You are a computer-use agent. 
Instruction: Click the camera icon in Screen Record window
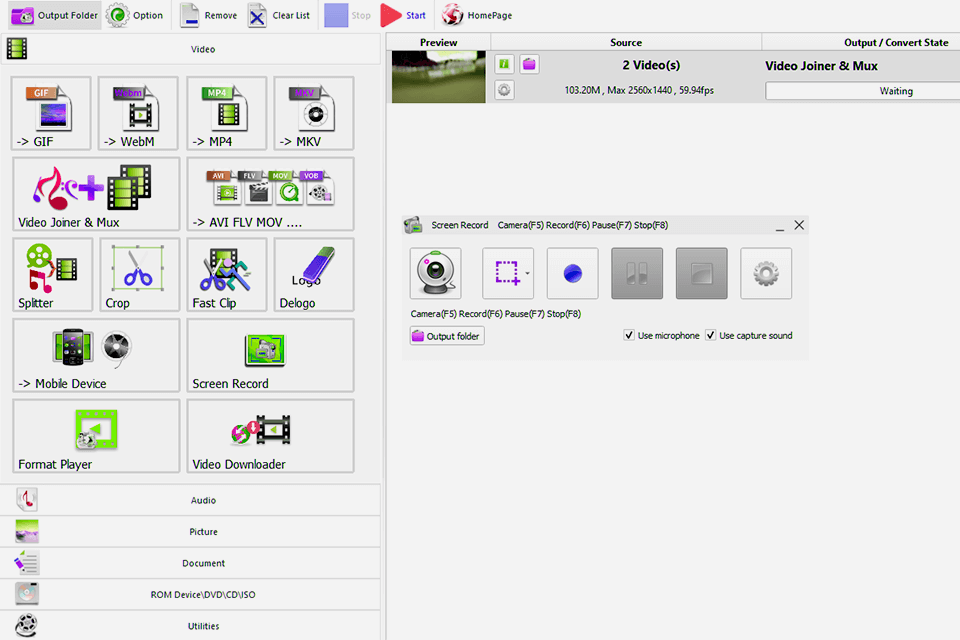(x=435, y=273)
